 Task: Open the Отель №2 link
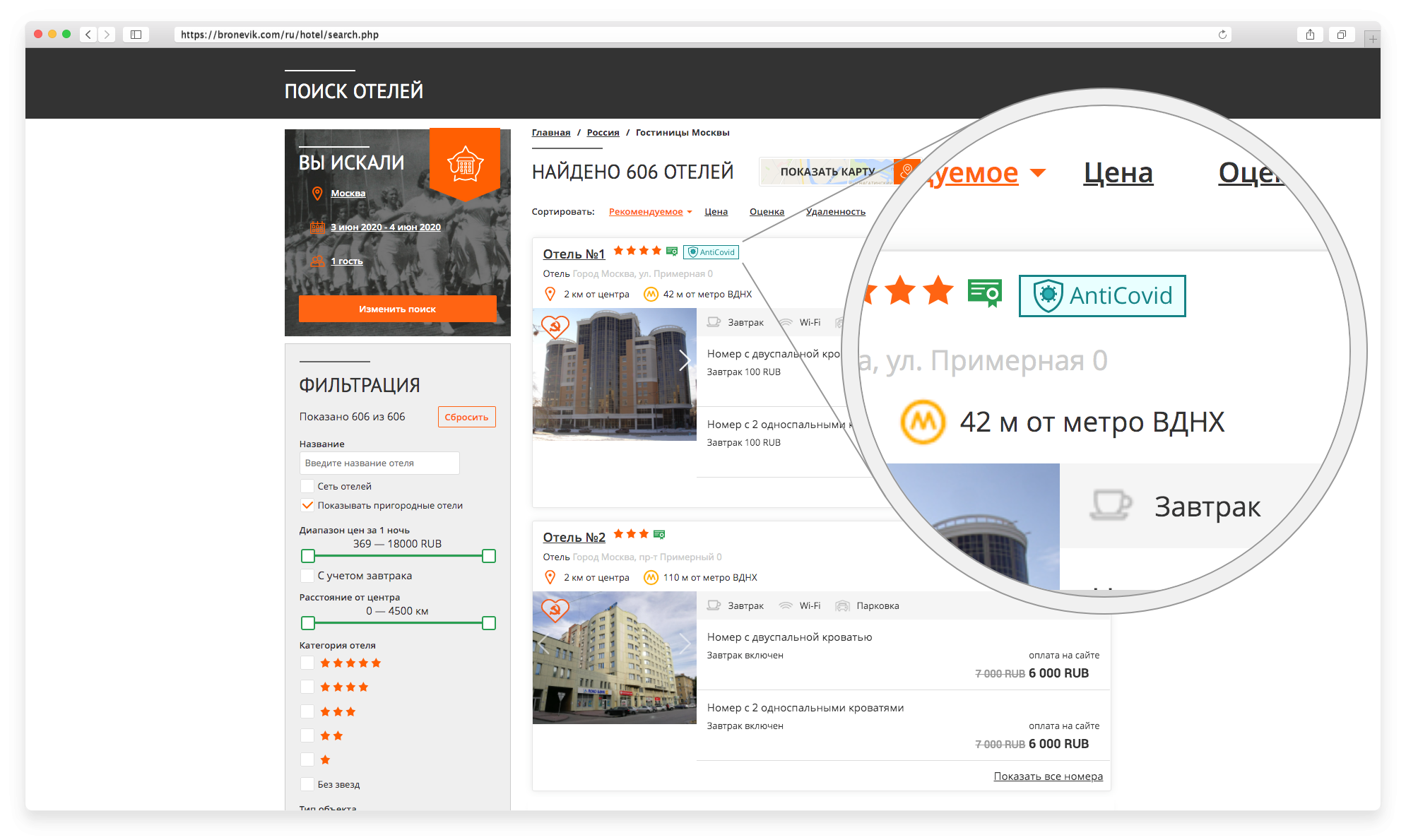574,538
